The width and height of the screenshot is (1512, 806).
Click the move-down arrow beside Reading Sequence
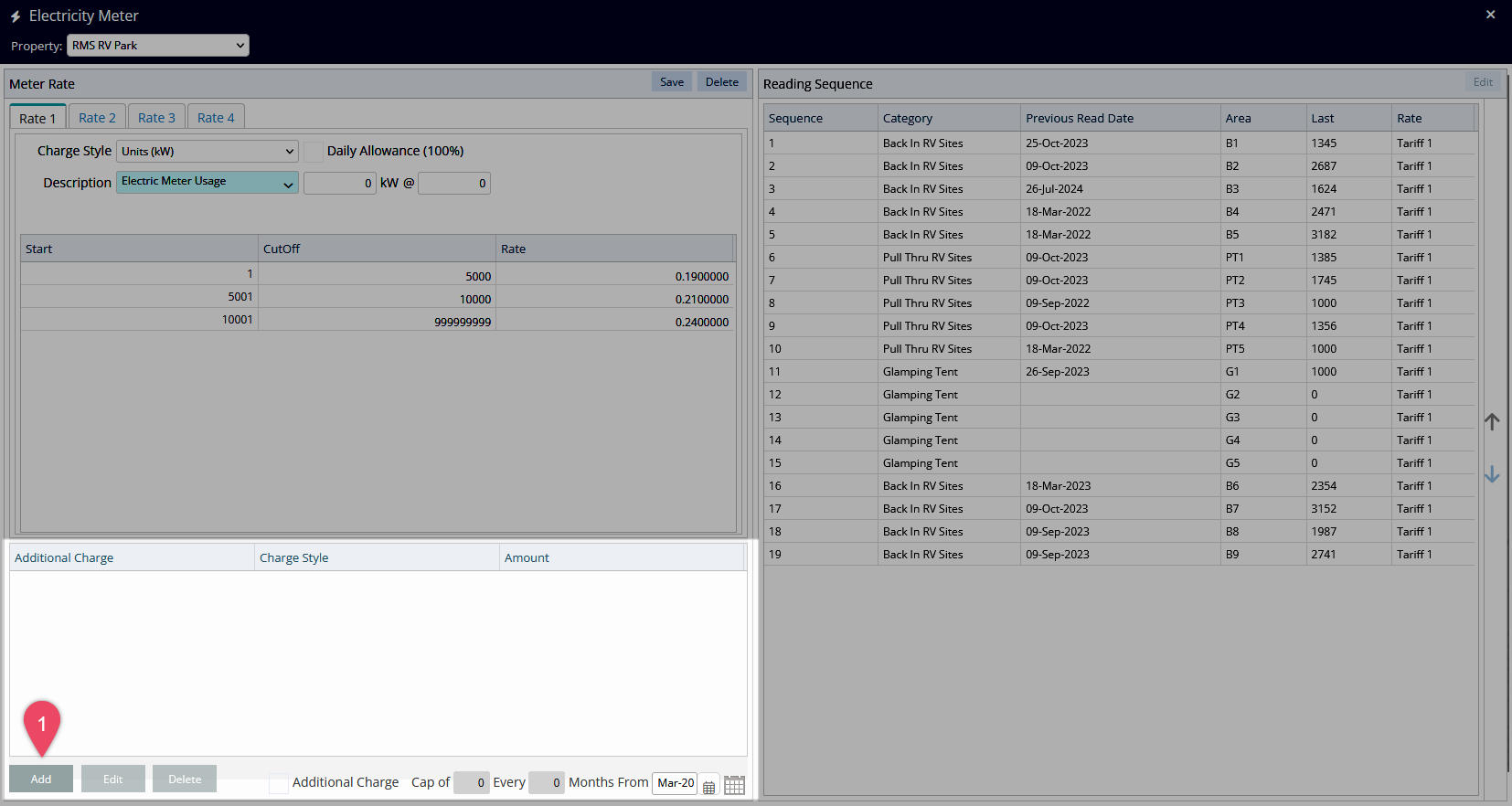click(x=1492, y=474)
